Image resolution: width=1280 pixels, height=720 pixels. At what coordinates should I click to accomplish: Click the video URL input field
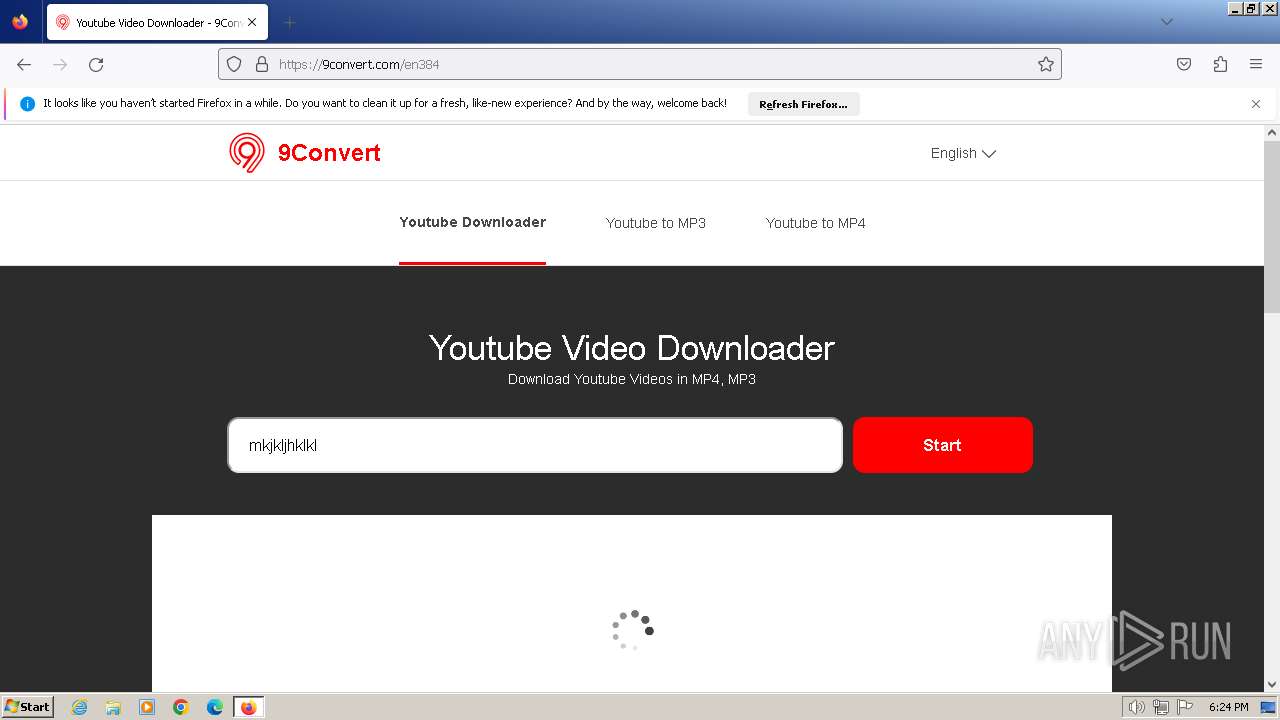535,445
